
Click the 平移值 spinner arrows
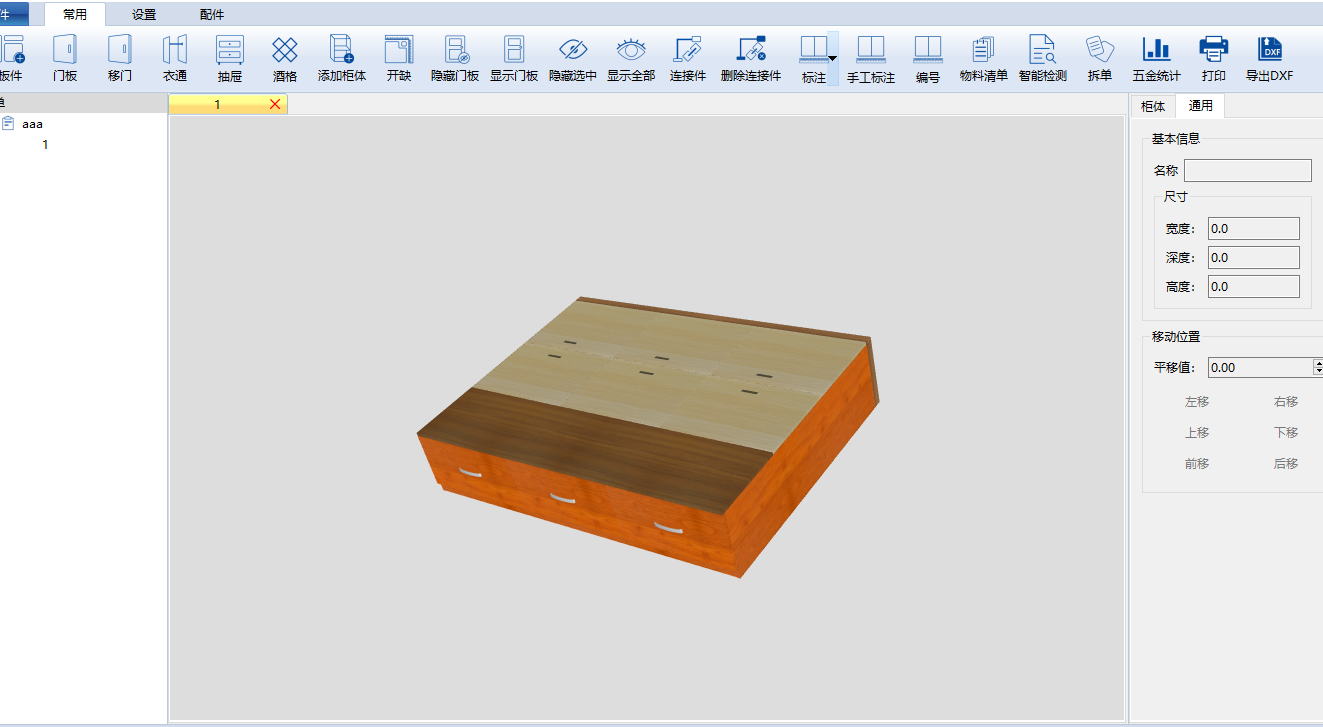click(1318, 367)
